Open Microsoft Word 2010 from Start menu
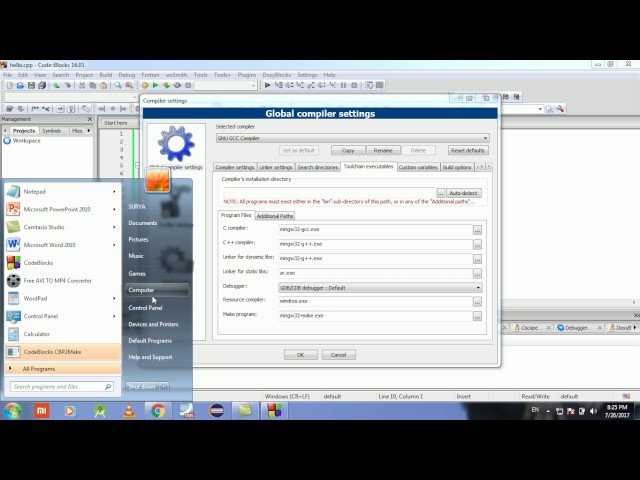The image size is (640, 480). pos(60,245)
